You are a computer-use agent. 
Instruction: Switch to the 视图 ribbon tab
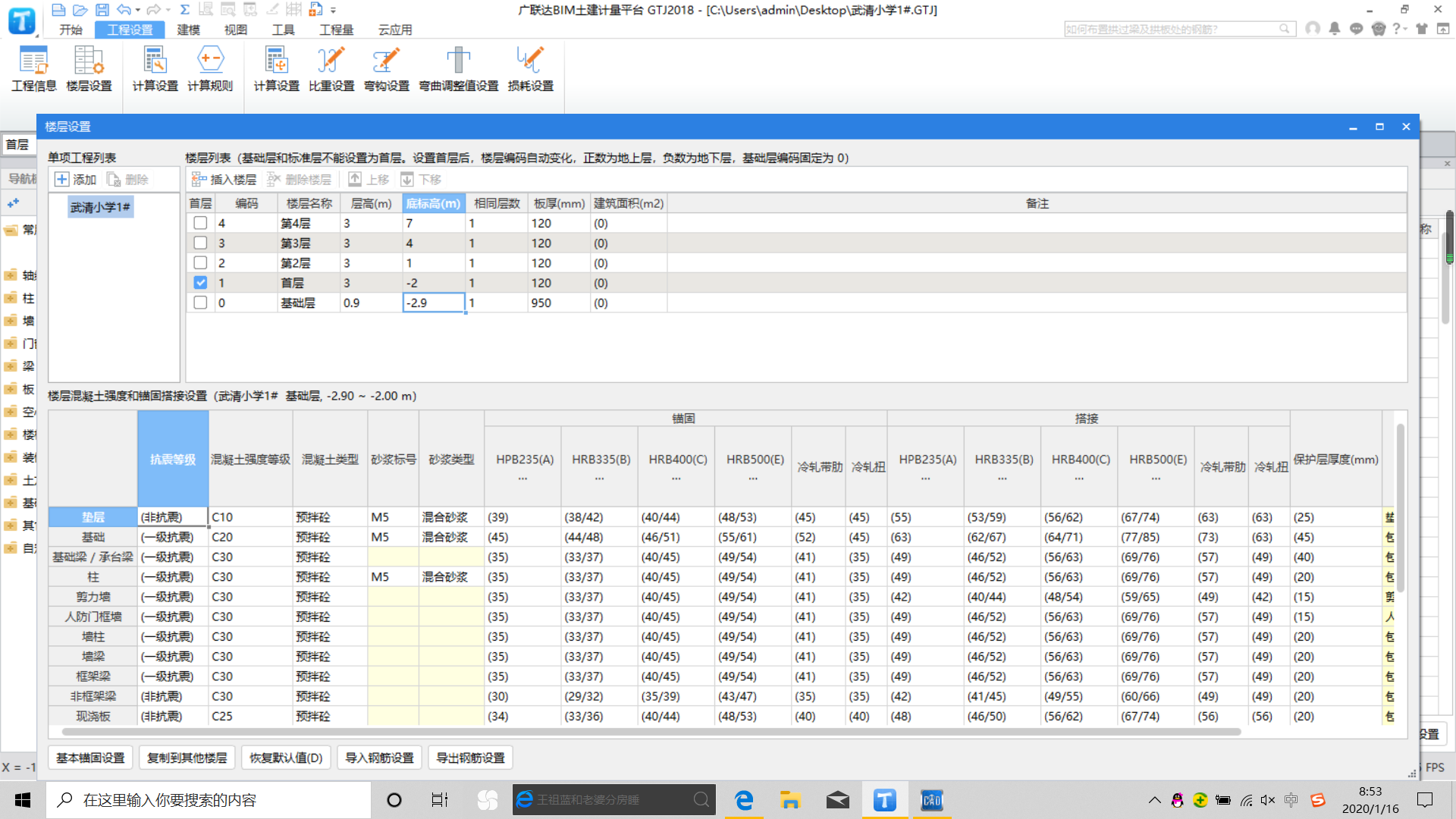click(236, 30)
